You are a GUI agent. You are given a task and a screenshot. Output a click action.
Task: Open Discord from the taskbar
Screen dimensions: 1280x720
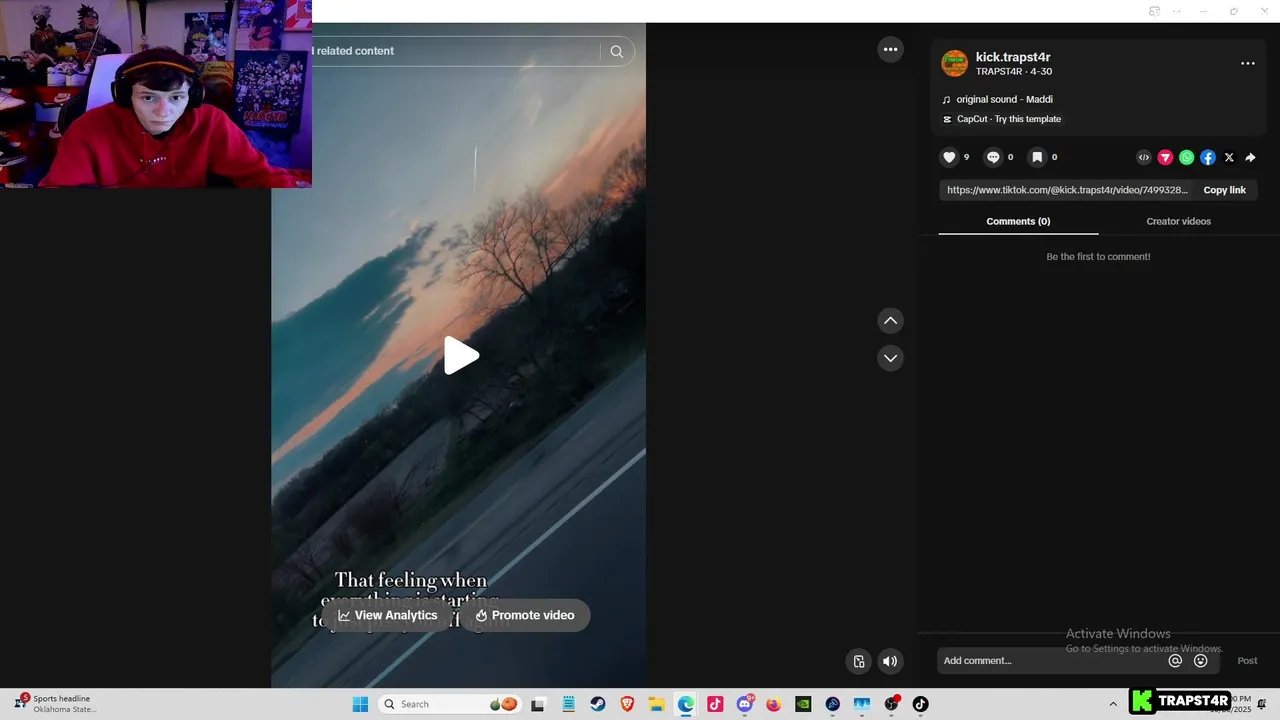coord(745,704)
